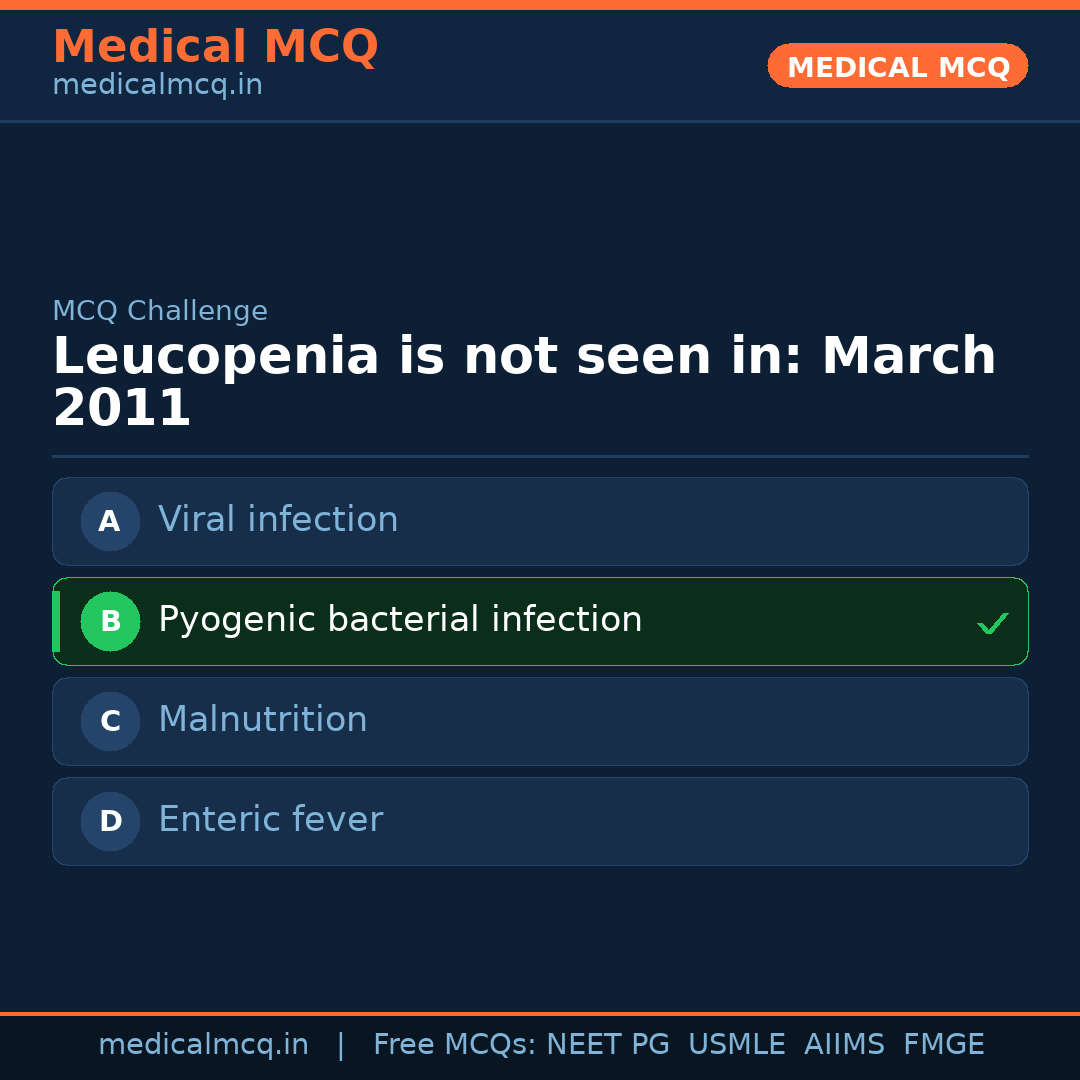Image resolution: width=1080 pixels, height=1080 pixels.
Task: Open the medicalmcq.in link in the footer
Action: pyautogui.click(x=203, y=1045)
